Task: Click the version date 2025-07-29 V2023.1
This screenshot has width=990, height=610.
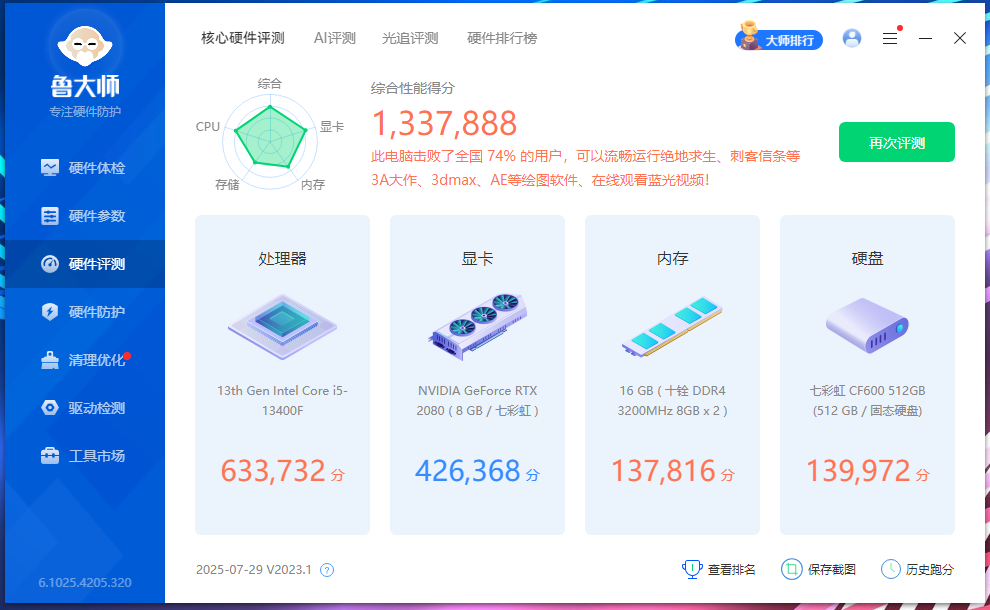Action: [x=254, y=570]
